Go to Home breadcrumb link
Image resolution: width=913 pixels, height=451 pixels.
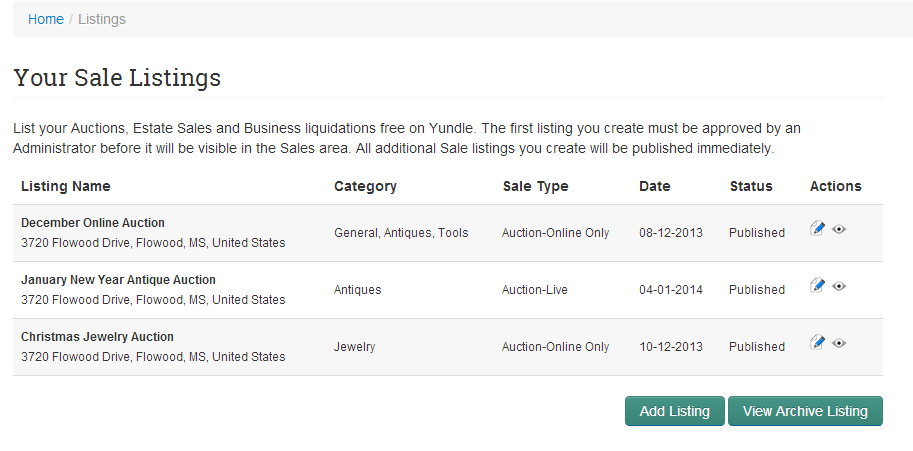point(45,19)
